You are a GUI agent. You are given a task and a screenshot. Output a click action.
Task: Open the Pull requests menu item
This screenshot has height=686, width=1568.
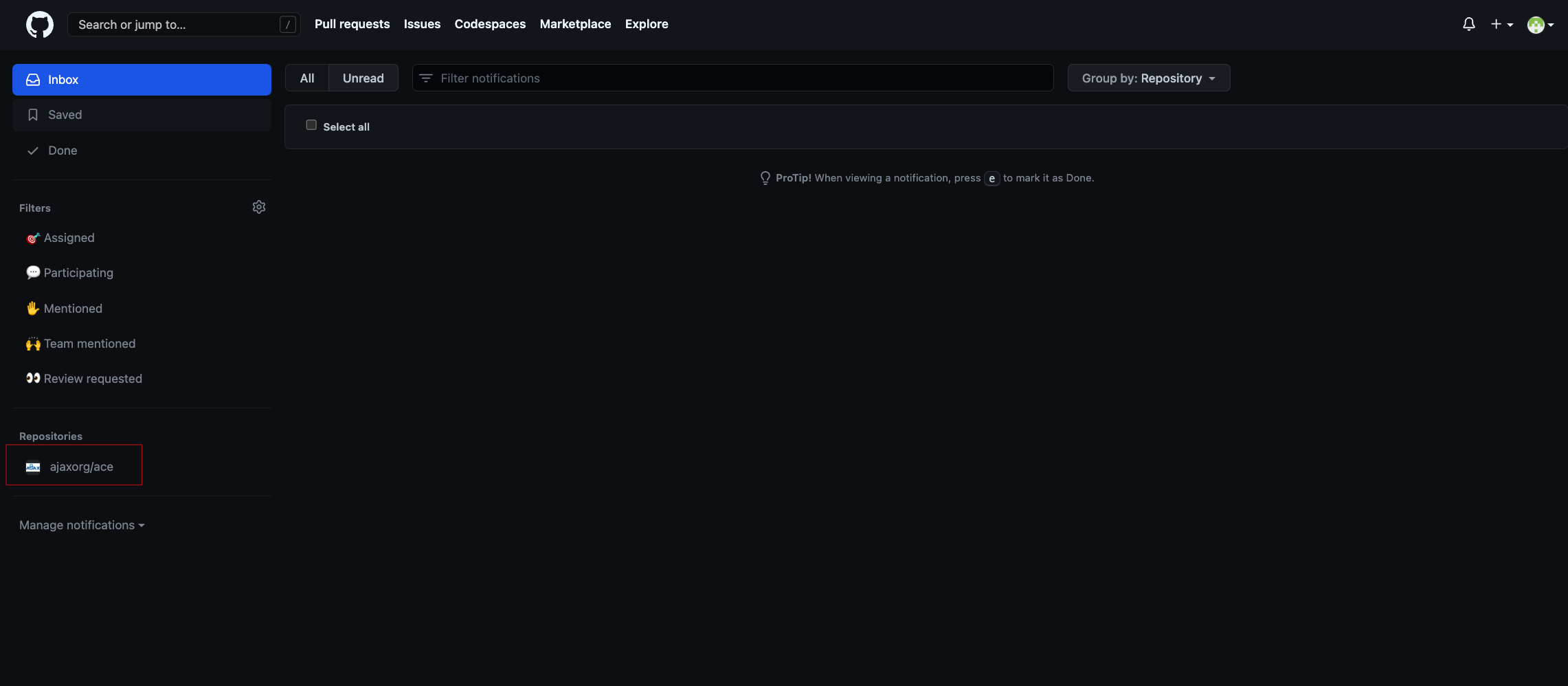[x=352, y=24]
